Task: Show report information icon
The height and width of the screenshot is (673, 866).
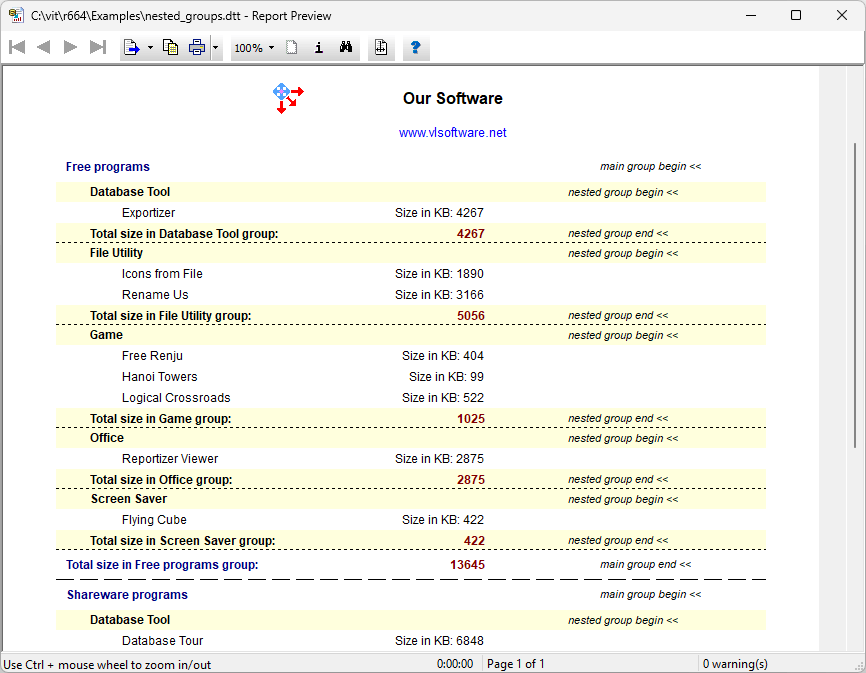Action: [319, 48]
